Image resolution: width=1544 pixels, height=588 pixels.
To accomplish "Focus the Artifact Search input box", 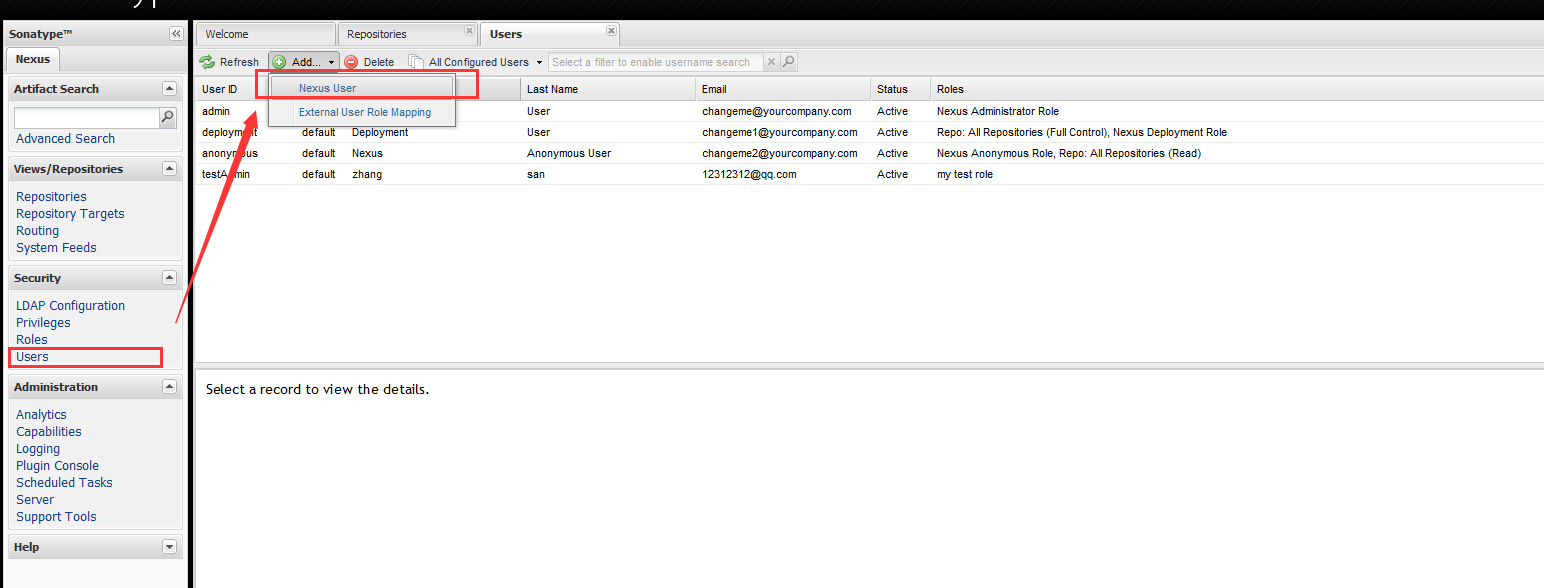I will (87, 118).
